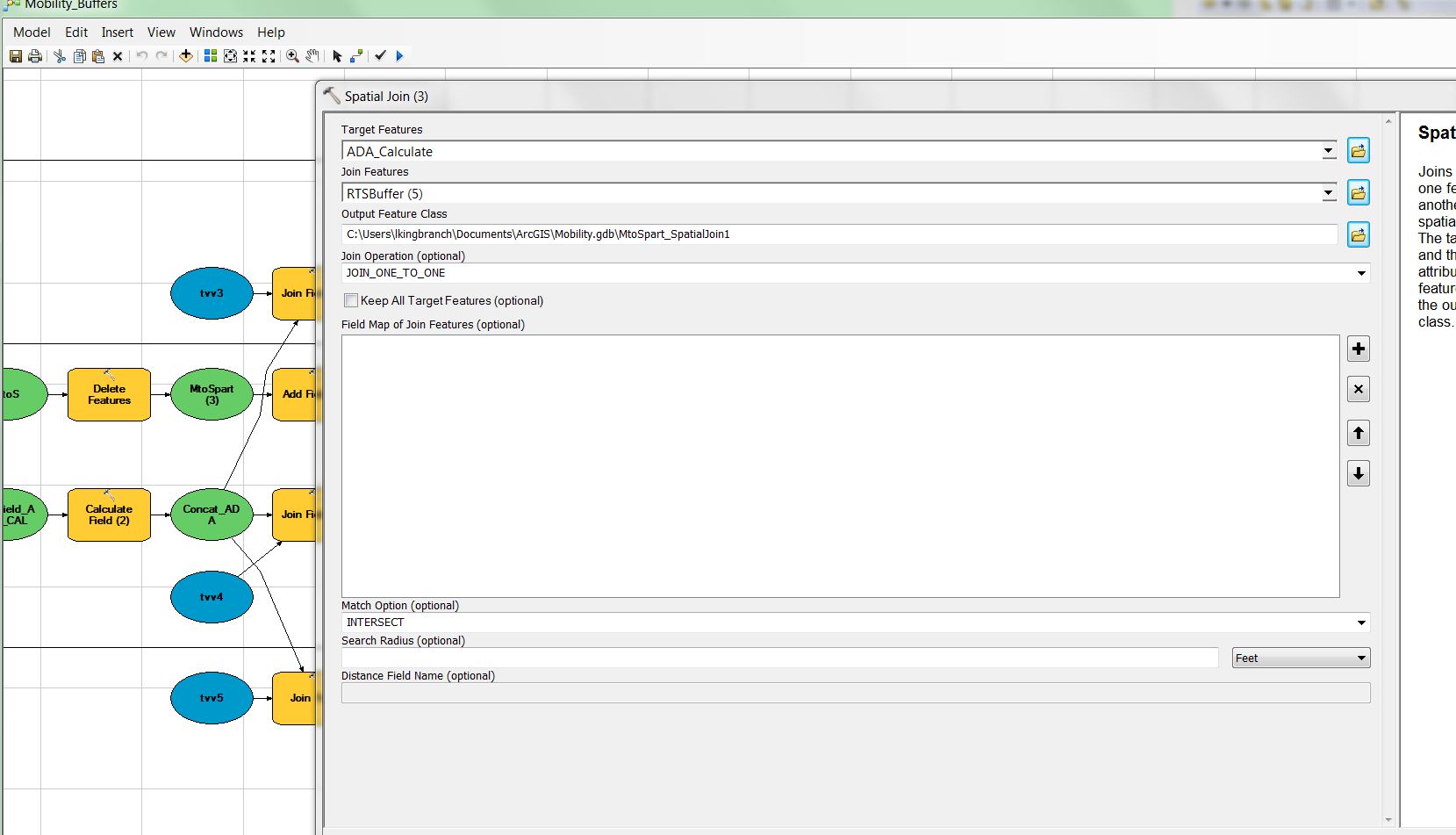Open the Help menu

(271, 32)
